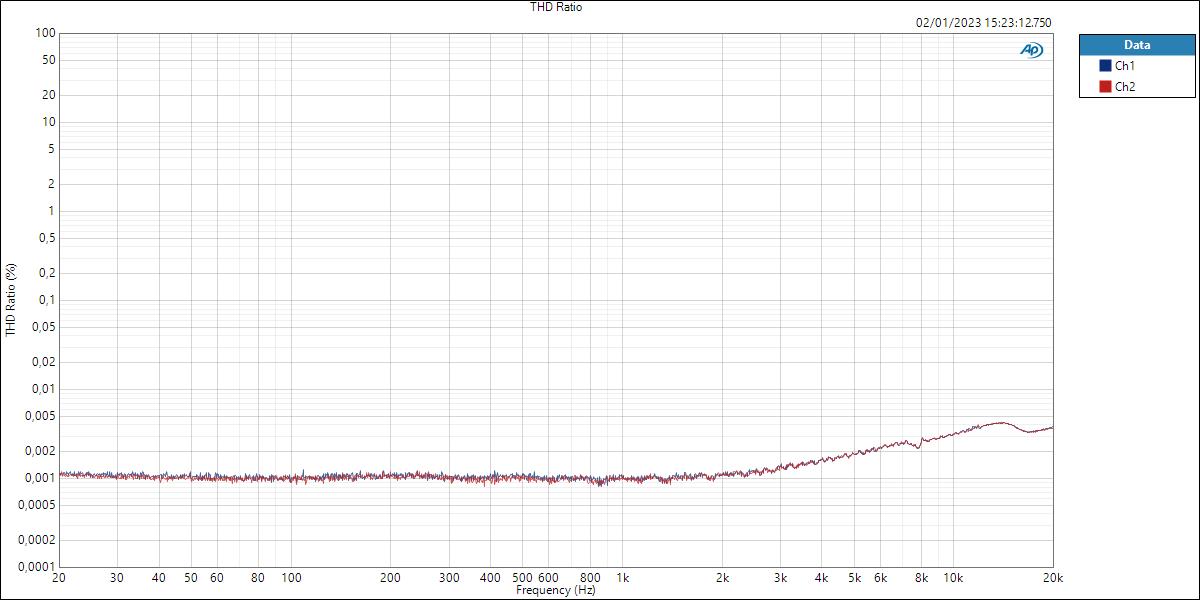Click the Frequency (Hz) axis label
The image size is (1200, 600).
point(555,590)
